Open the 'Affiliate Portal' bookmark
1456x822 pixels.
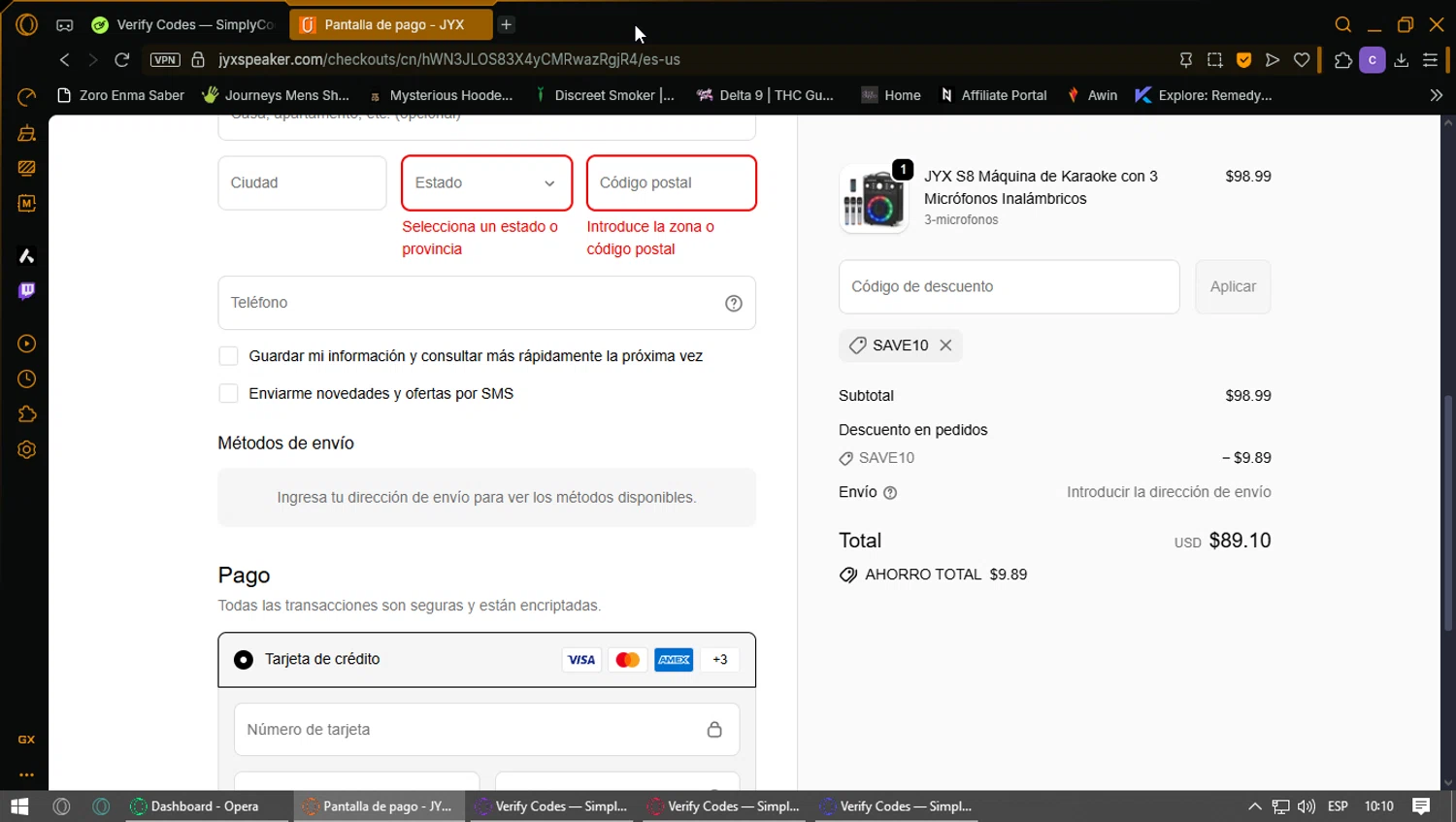click(x=993, y=95)
